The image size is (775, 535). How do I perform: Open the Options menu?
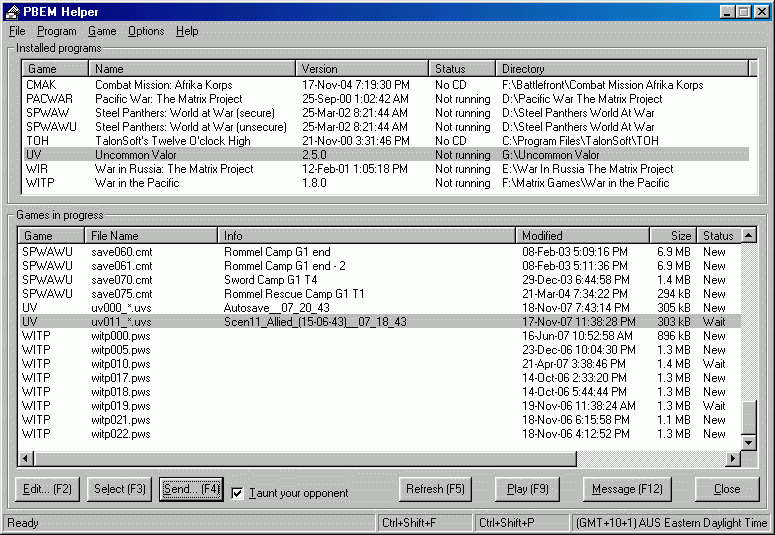(146, 31)
